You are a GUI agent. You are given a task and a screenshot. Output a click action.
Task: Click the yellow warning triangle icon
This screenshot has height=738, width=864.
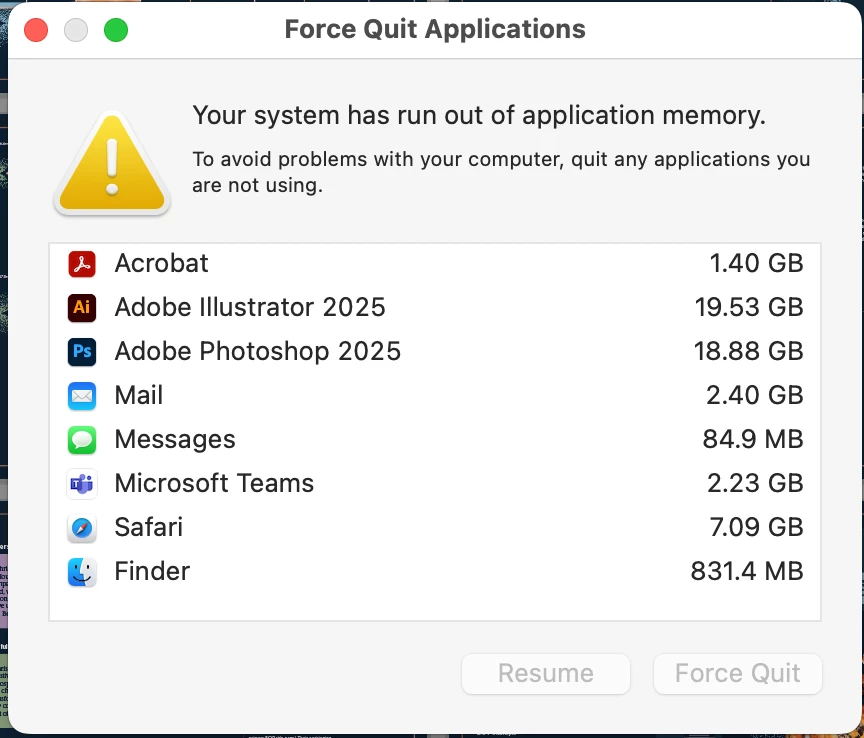[x=112, y=165]
